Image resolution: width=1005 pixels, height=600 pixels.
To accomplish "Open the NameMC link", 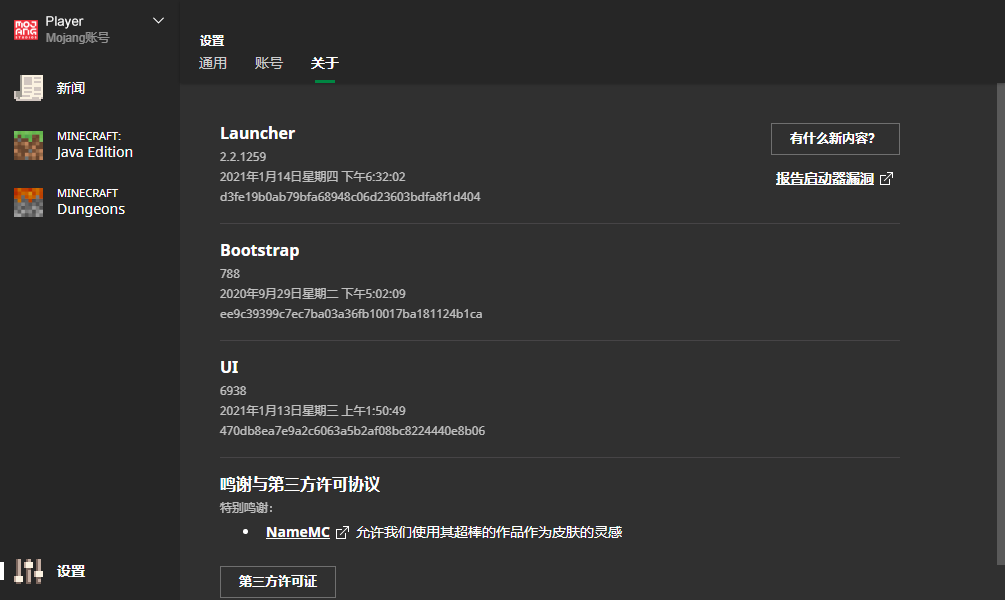I will [297, 532].
